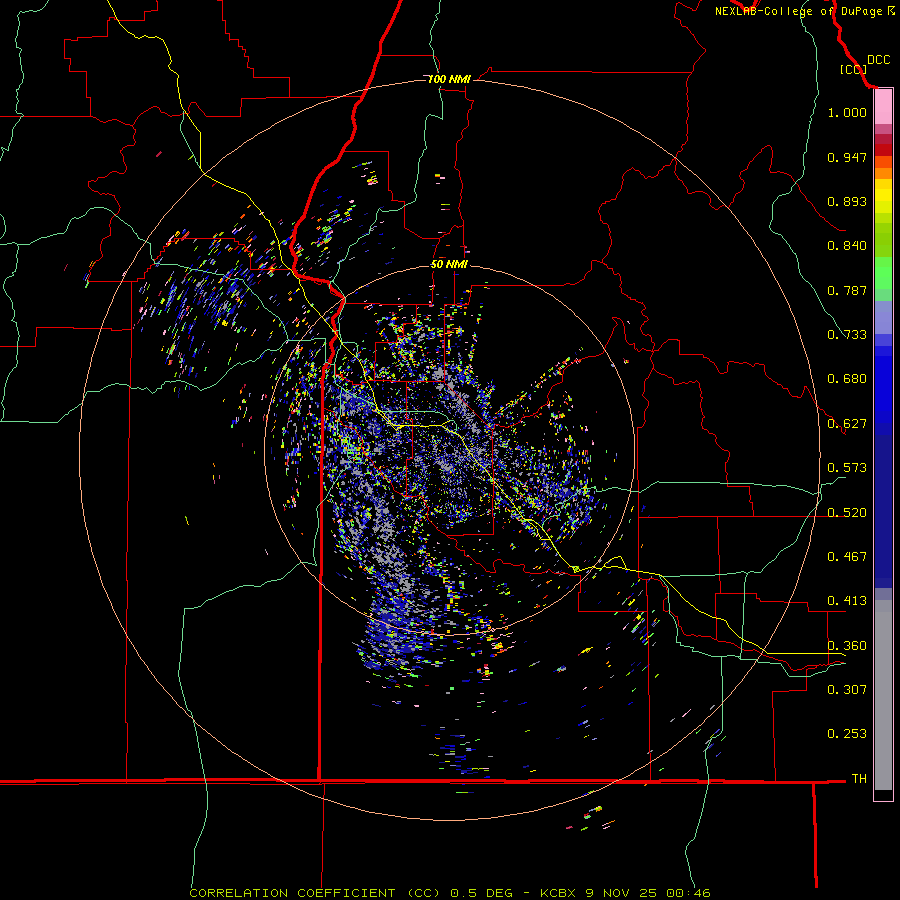Click the 0.413 legend value
900x900 pixels.
click(847, 601)
